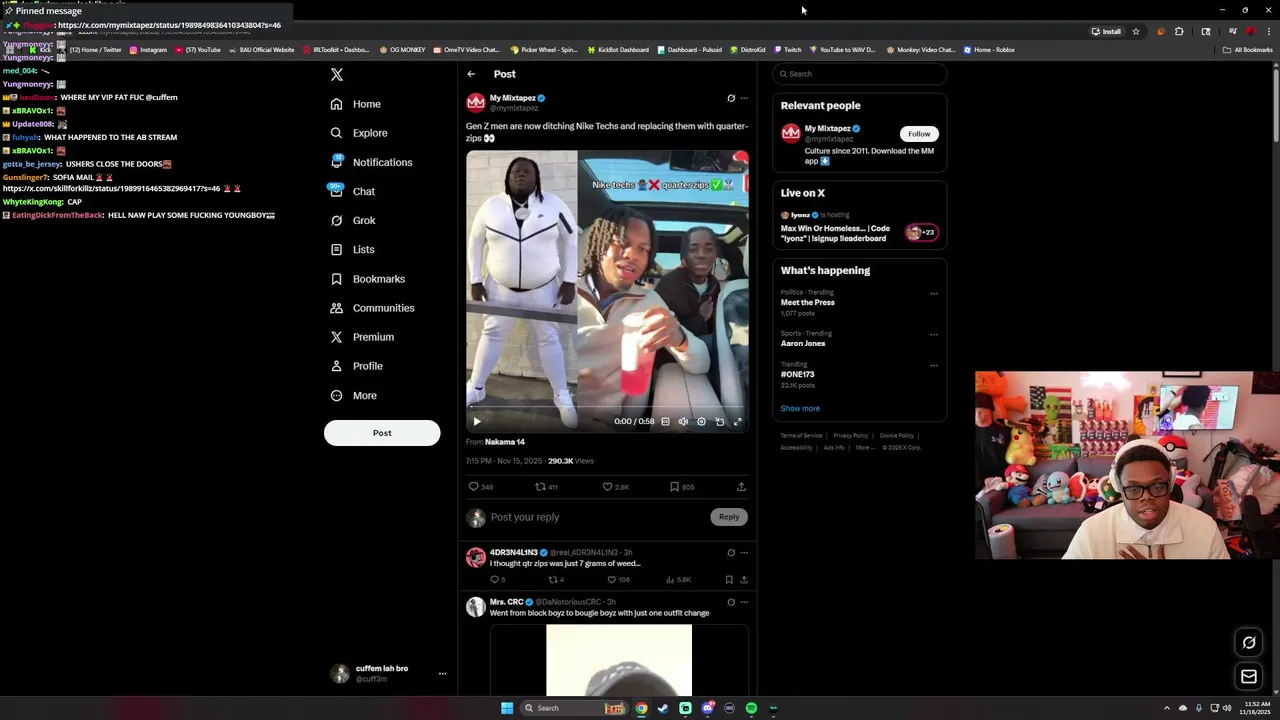Screen dimensions: 1280x720
Task: Focus the X Search box
Action: tap(859, 74)
